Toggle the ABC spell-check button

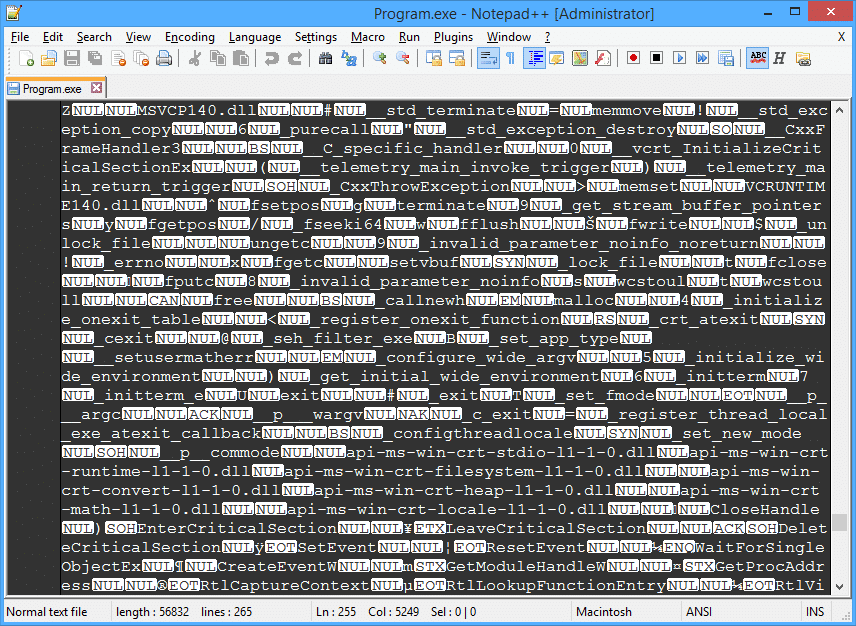coord(757,58)
